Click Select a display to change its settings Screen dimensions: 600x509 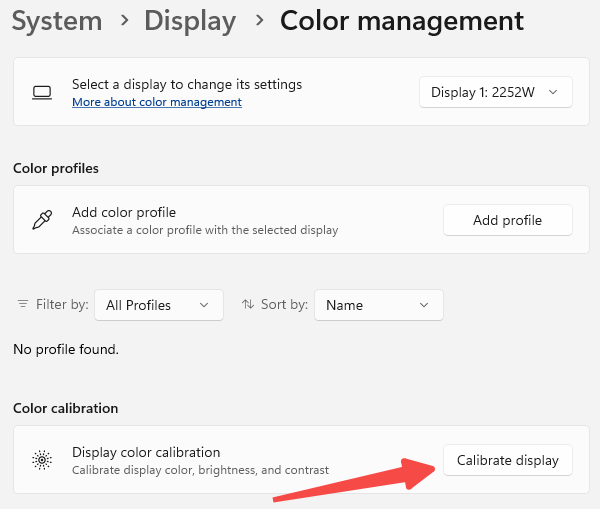coord(187,84)
